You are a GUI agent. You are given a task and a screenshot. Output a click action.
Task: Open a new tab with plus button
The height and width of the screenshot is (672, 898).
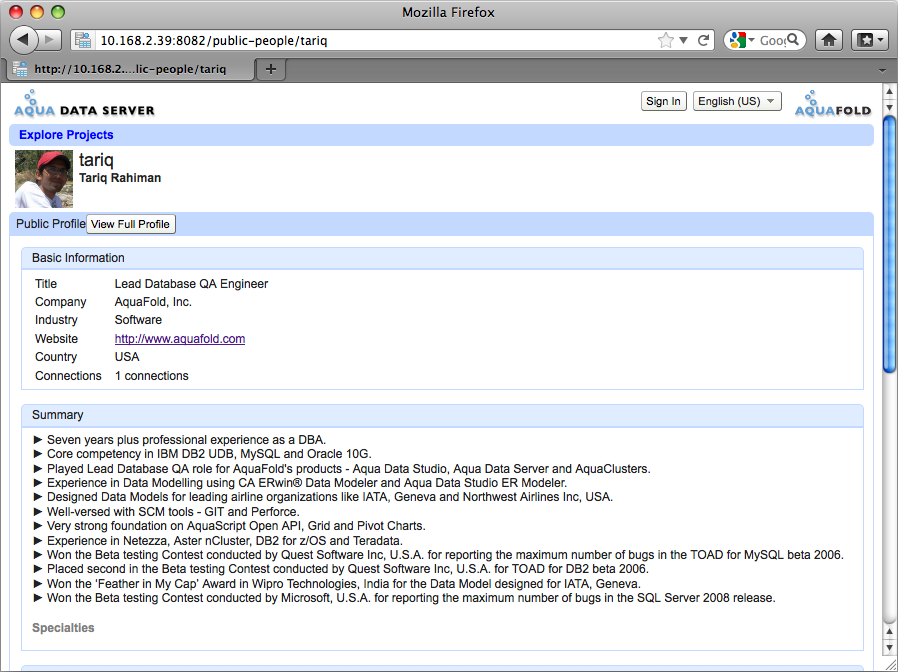click(271, 69)
